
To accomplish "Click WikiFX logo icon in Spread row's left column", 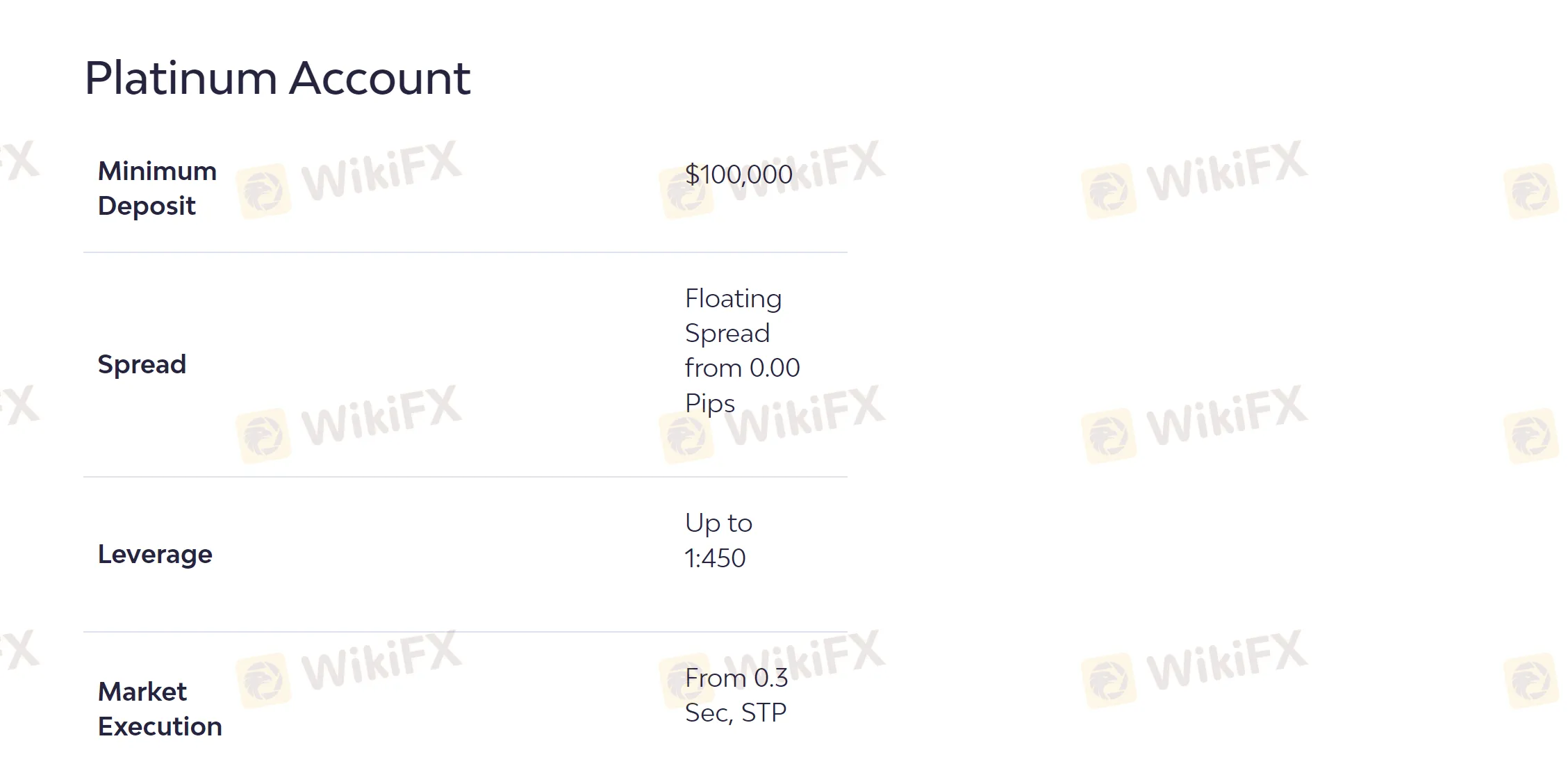I will [263, 435].
